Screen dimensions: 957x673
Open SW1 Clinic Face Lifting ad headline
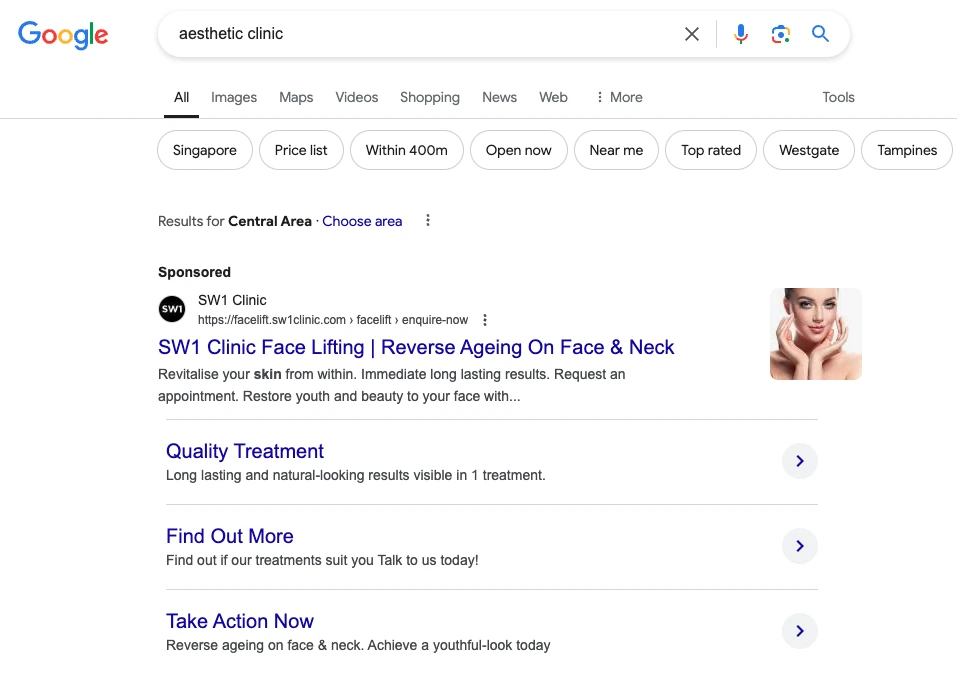coord(416,347)
